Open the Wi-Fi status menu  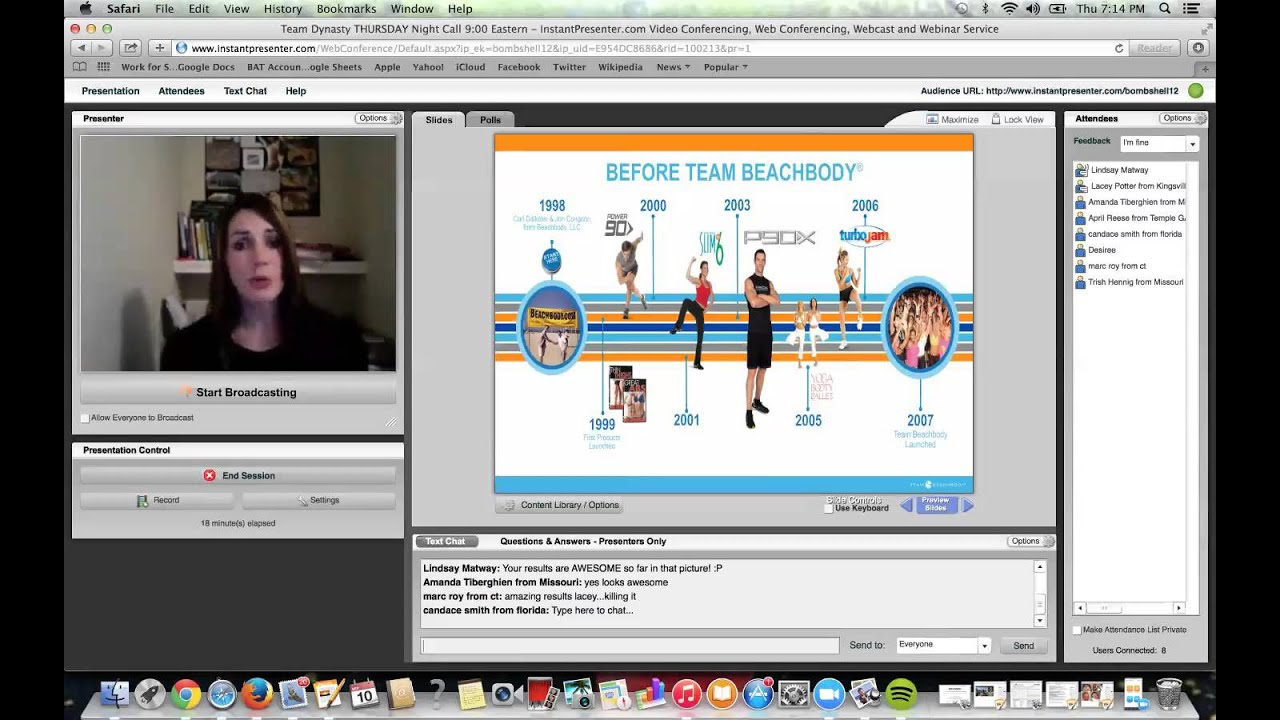(1009, 9)
